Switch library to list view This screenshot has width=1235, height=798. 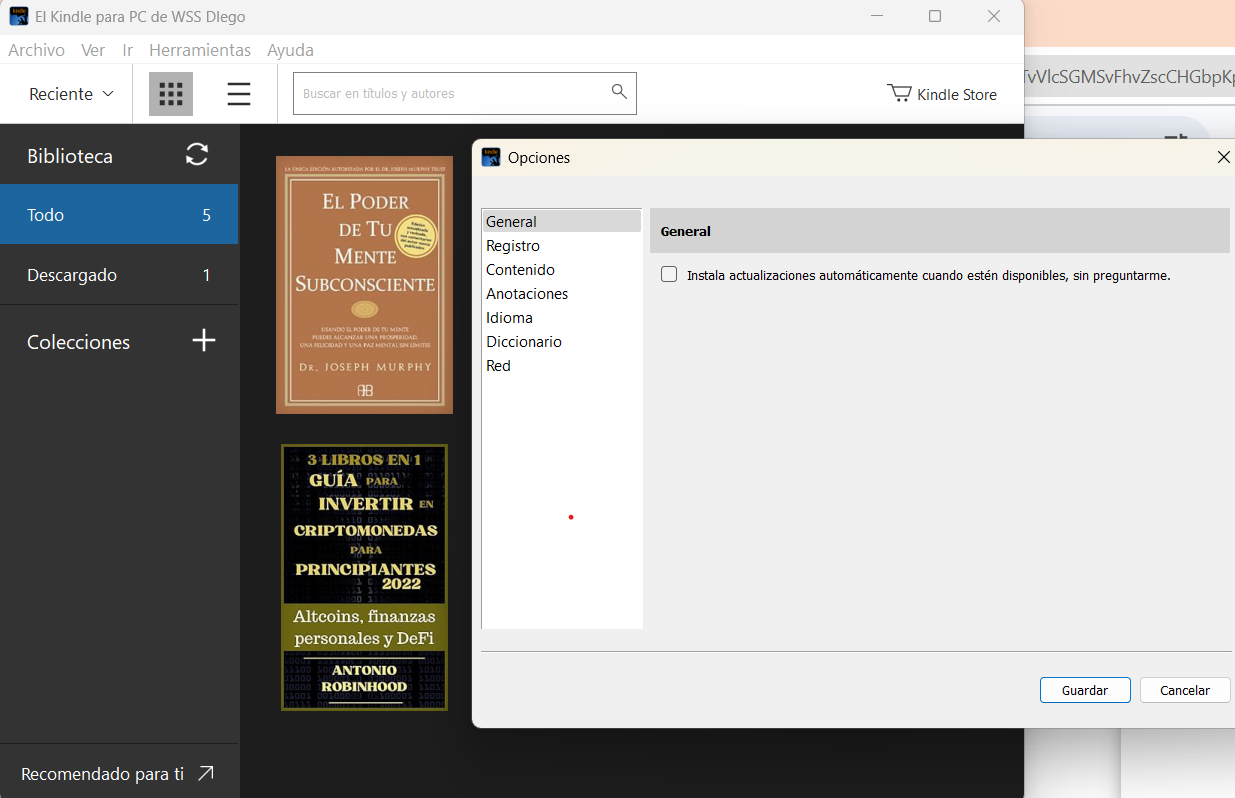pyautogui.click(x=239, y=94)
